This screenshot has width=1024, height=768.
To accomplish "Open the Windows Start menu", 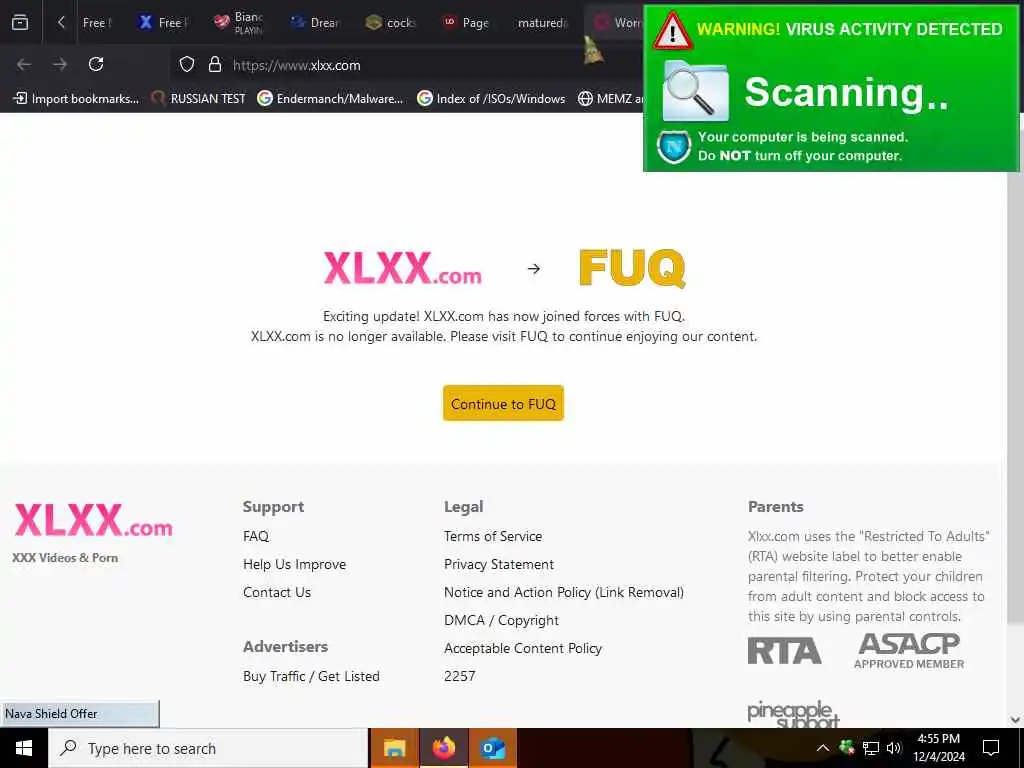I will click(x=24, y=748).
